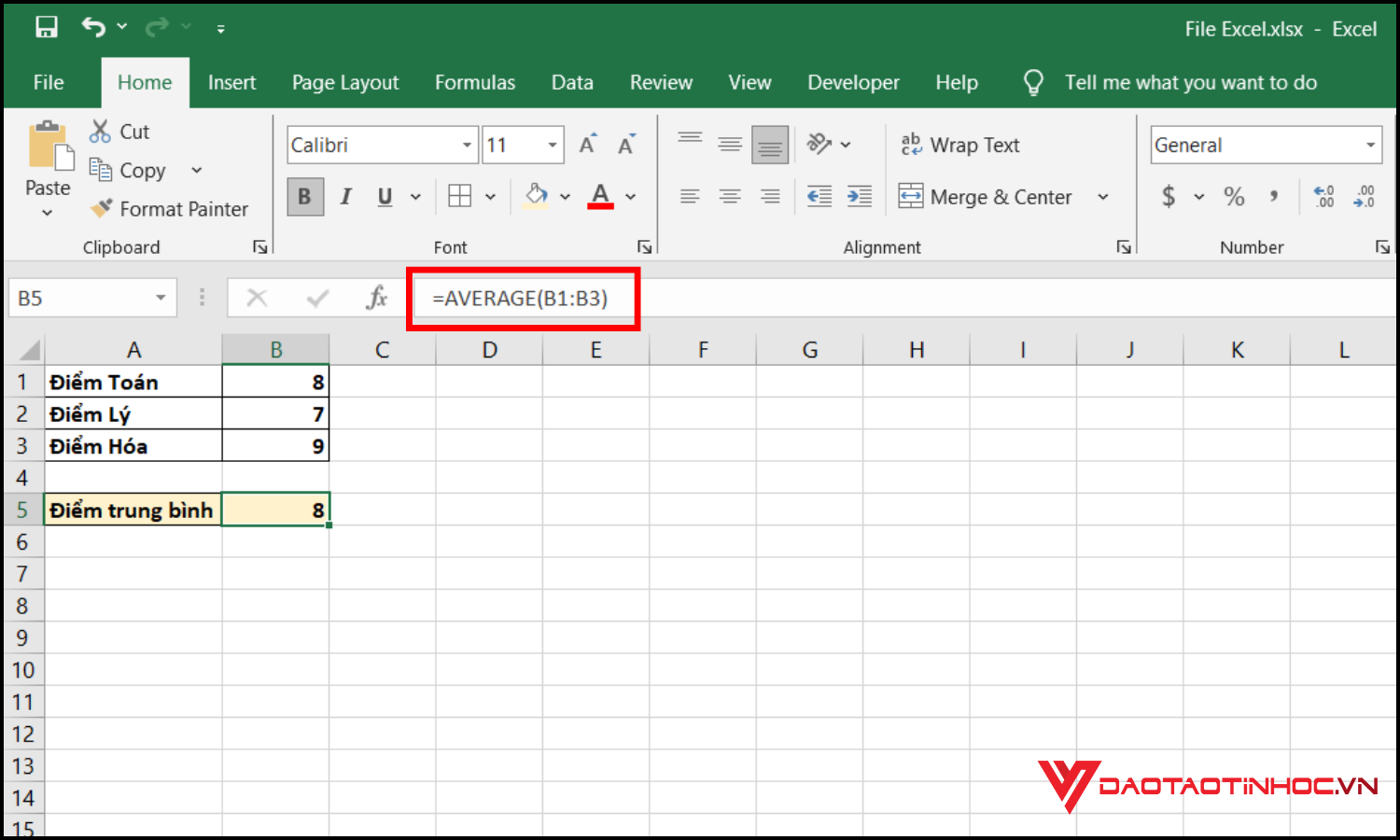Open the Merge & Center dropdown arrow
Viewport: 1400px width, 840px height.
(x=1103, y=197)
